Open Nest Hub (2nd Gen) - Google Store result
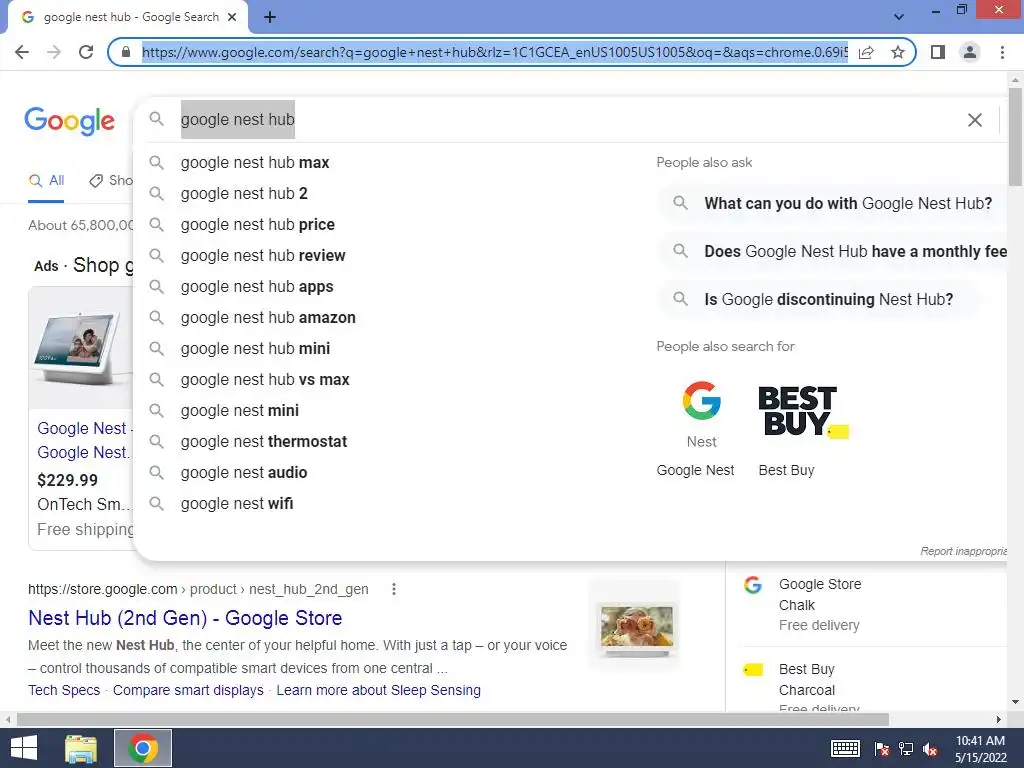Screen dimensions: 1024x768 pyautogui.click(x=185, y=618)
